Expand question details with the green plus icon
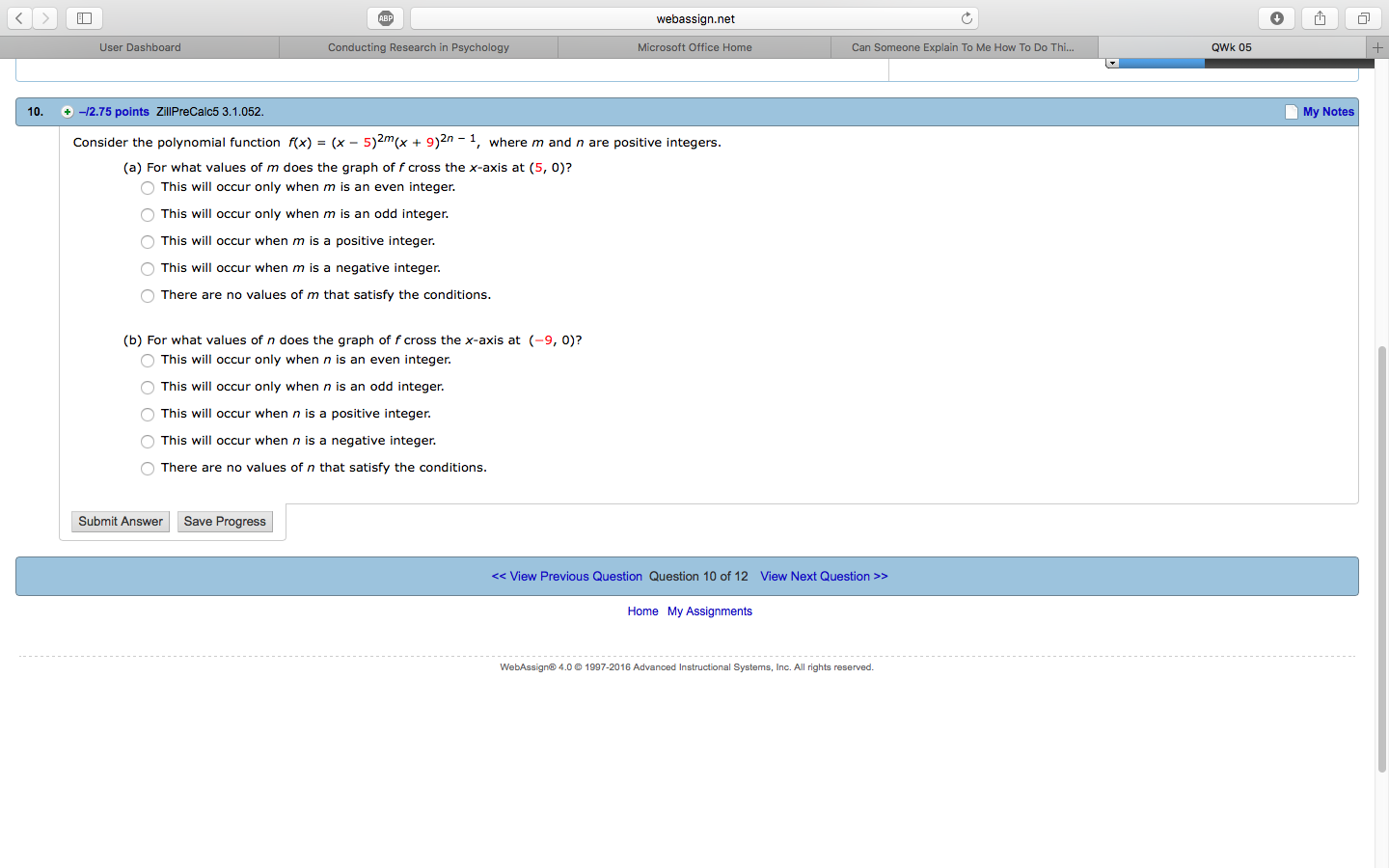Image resolution: width=1389 pixels, height=868 pixels. pos(68,111)
